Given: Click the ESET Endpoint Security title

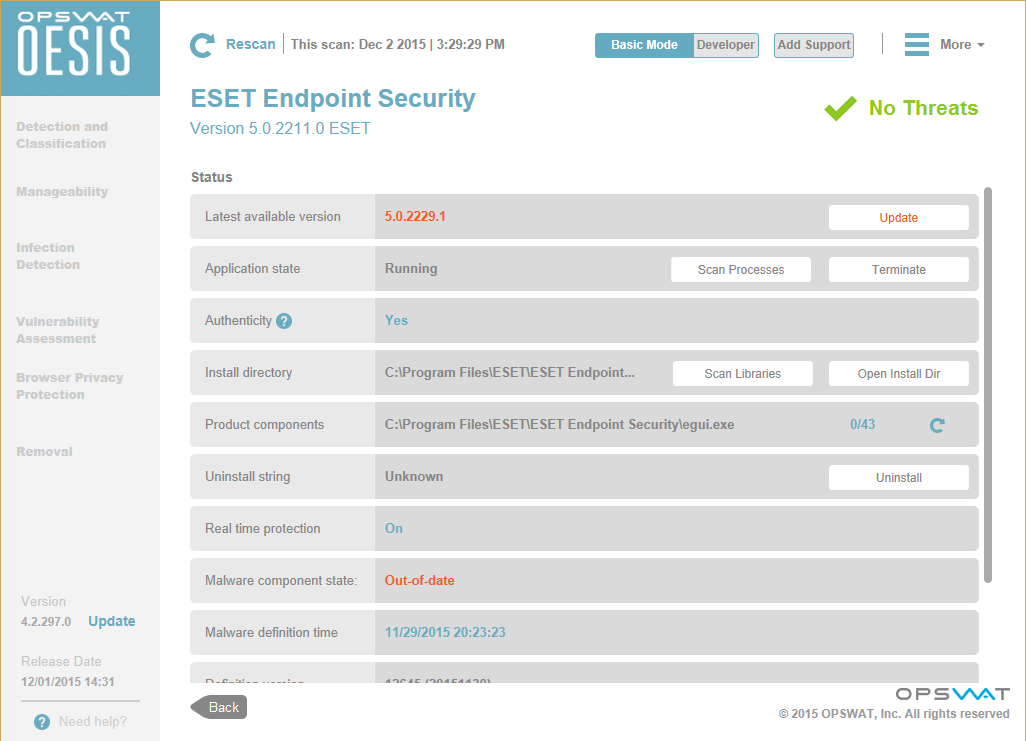Looking at the screenshot, I should [x=333, y=99].
